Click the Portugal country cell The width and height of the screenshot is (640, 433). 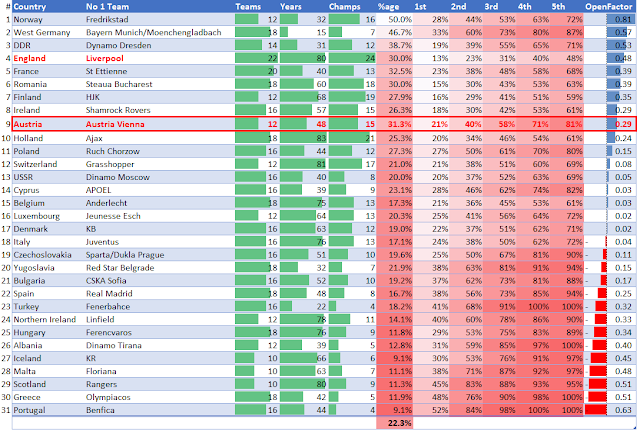tap(29, 411)
